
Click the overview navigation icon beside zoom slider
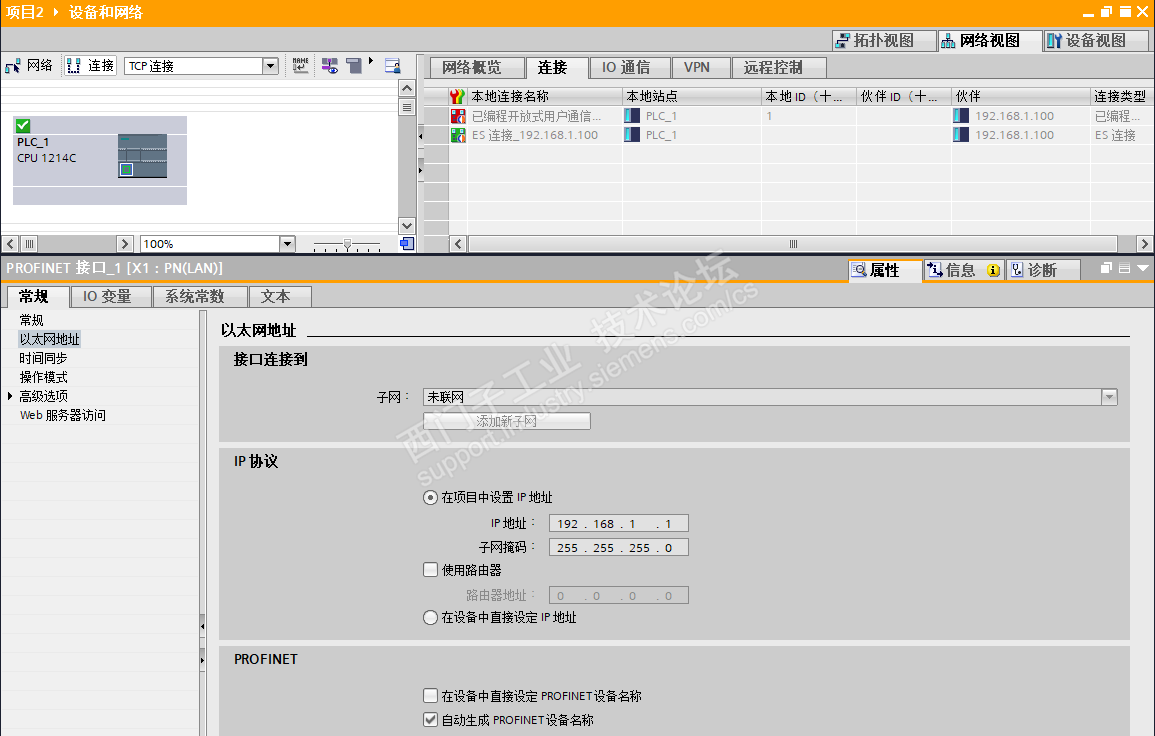pyautogui.click(x=407, y=244)
